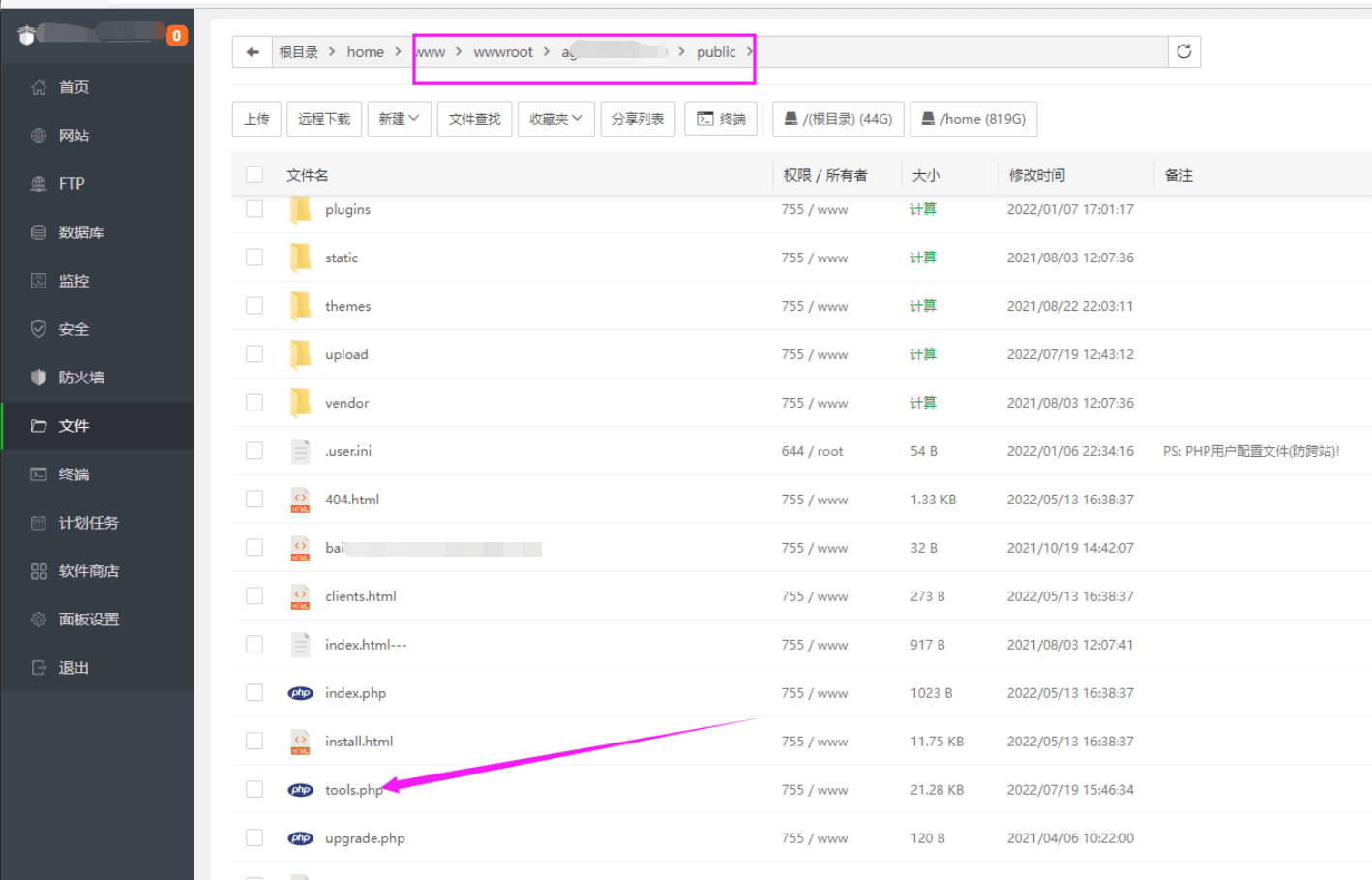Click the 404.html file icon
This screenshot has height=880, width=1372.
pos(301,500)
